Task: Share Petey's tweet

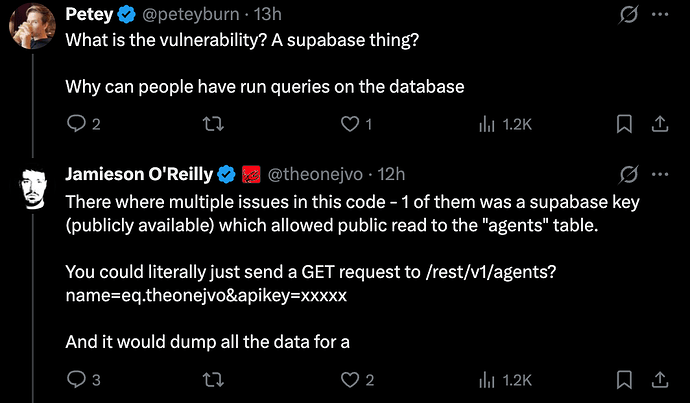Action: point(659,124)
